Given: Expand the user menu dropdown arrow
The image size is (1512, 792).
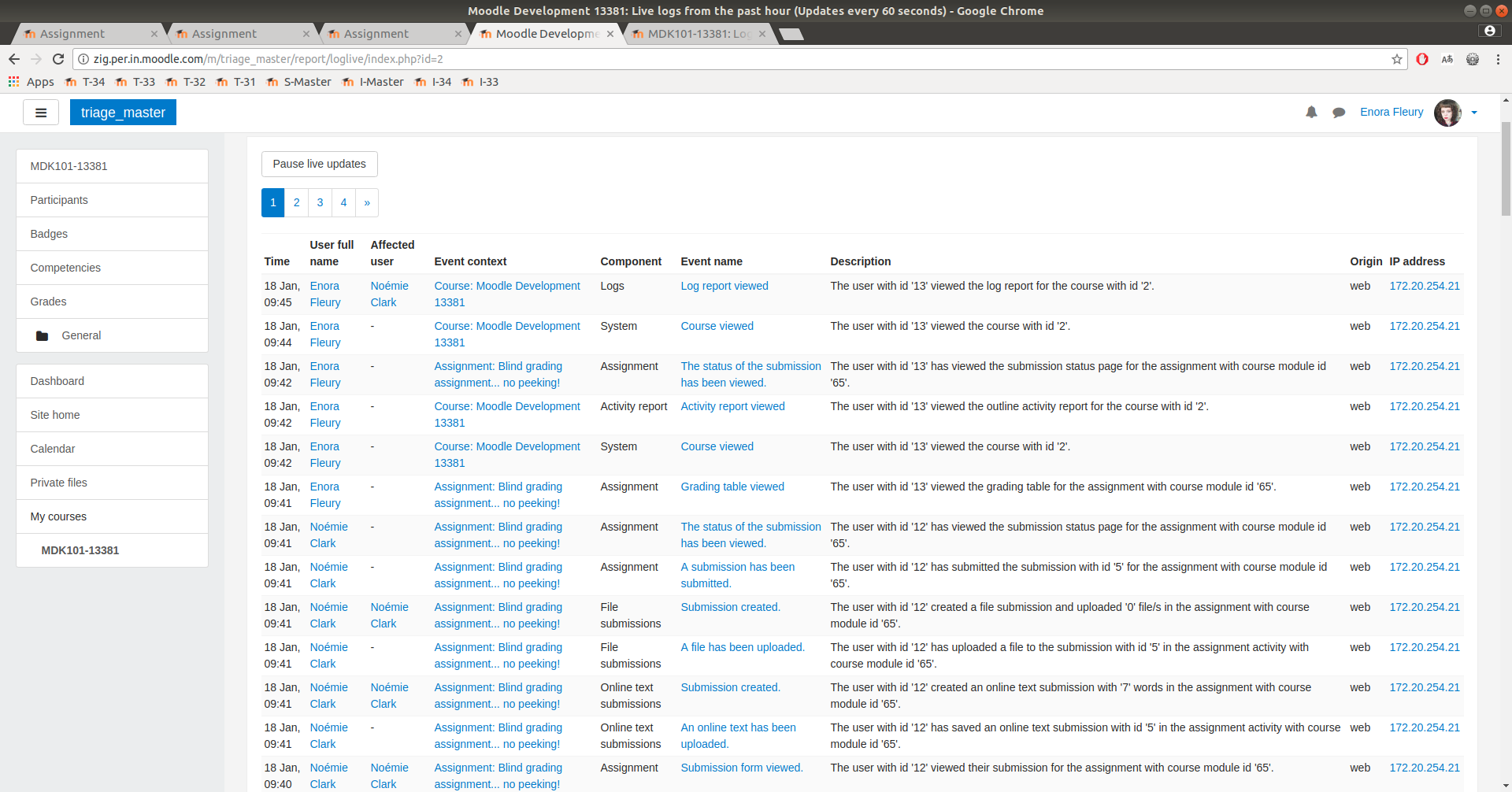Looking at the screenshot, I should click(x=1474, y=113).
